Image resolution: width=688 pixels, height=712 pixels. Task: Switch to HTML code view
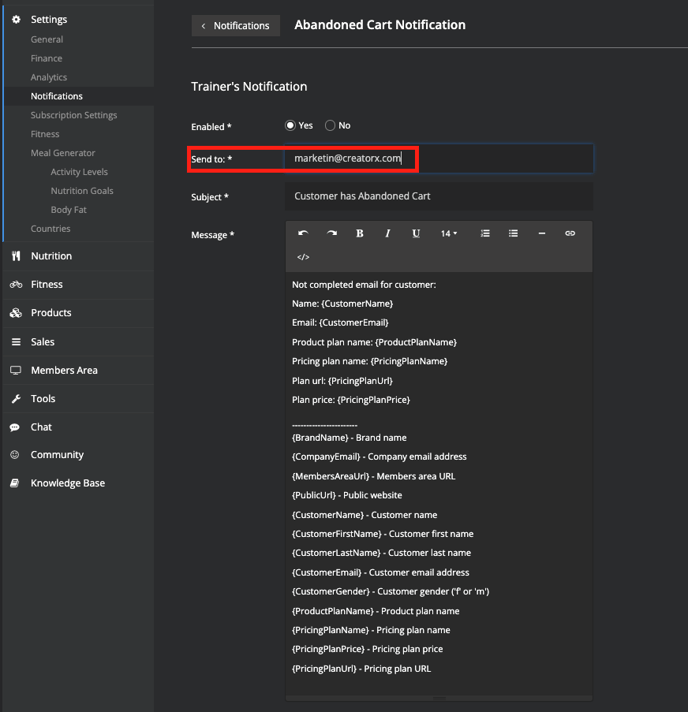[x=303, y=257]
